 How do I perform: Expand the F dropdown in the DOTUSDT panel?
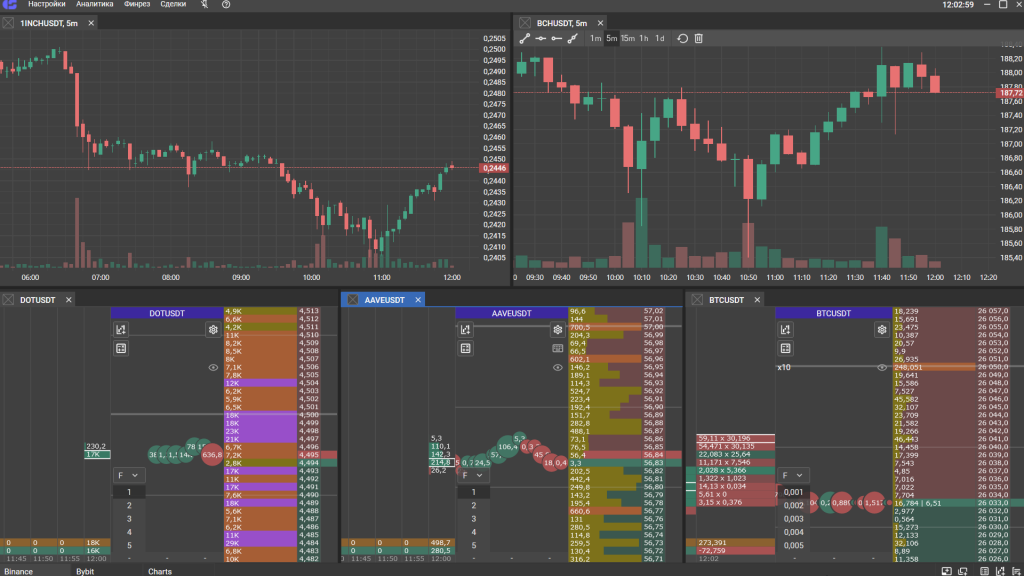point(127,475)
